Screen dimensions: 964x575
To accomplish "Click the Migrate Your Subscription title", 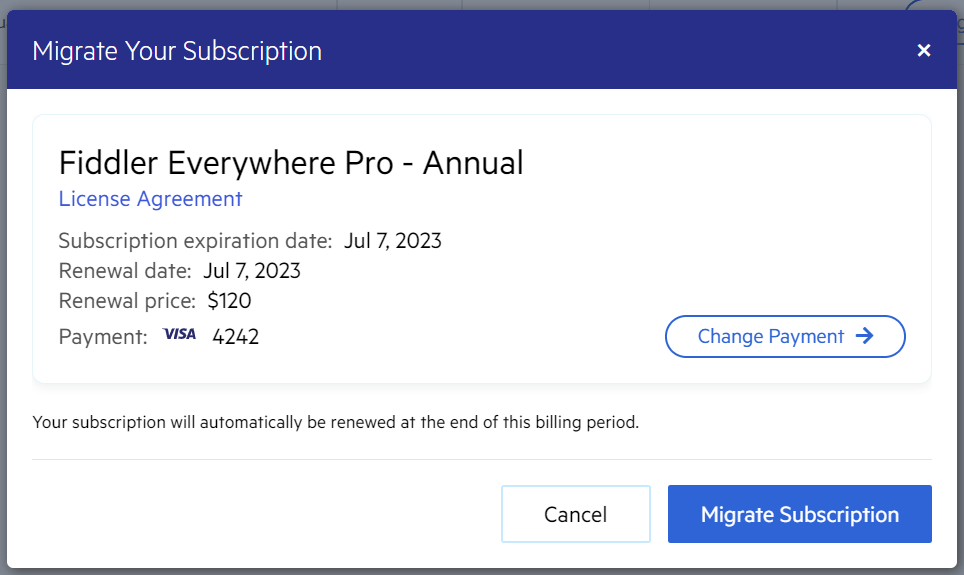I will click(x=177, y=51).
